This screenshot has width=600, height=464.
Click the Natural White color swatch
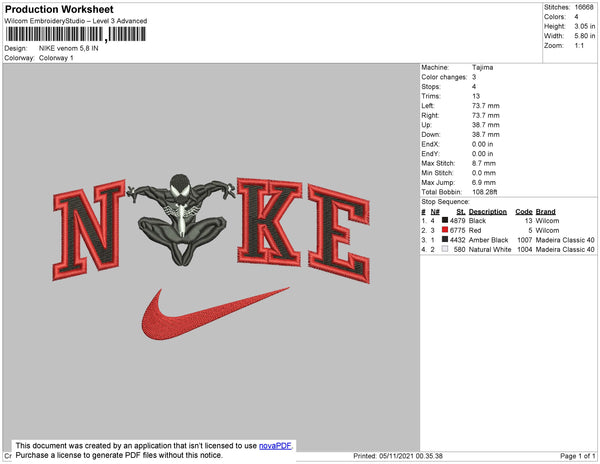pyautogui.click(x=445, y=249)
